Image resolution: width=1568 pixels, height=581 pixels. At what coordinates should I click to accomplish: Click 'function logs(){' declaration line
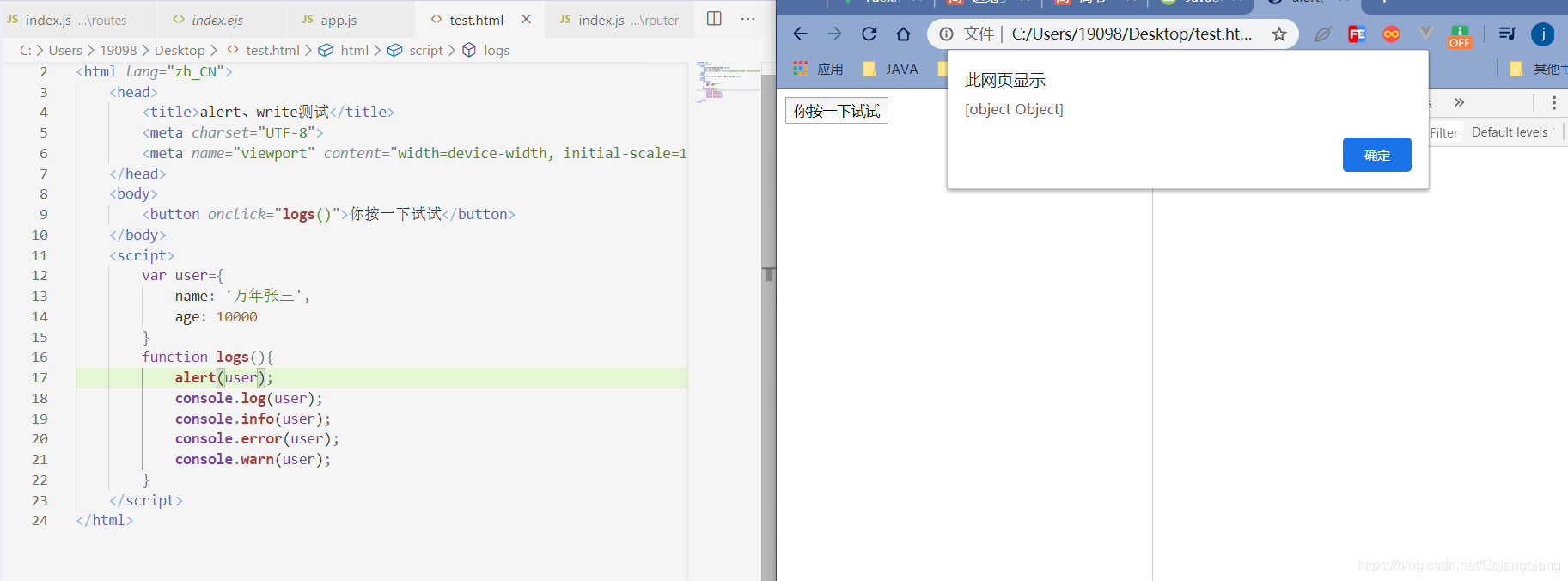click(x=208, y=357)
